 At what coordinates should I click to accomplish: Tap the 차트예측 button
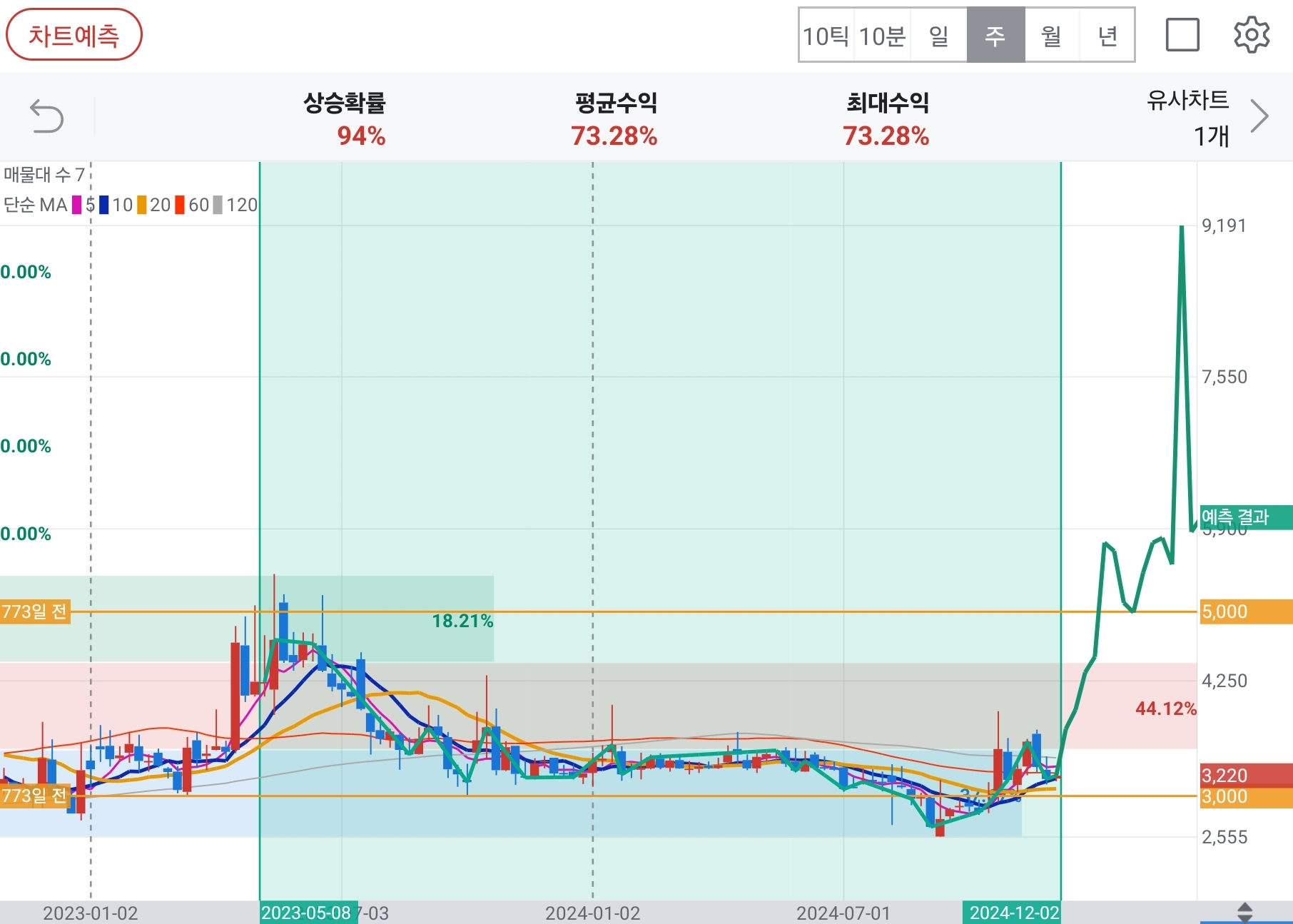(x=74, y=35)
